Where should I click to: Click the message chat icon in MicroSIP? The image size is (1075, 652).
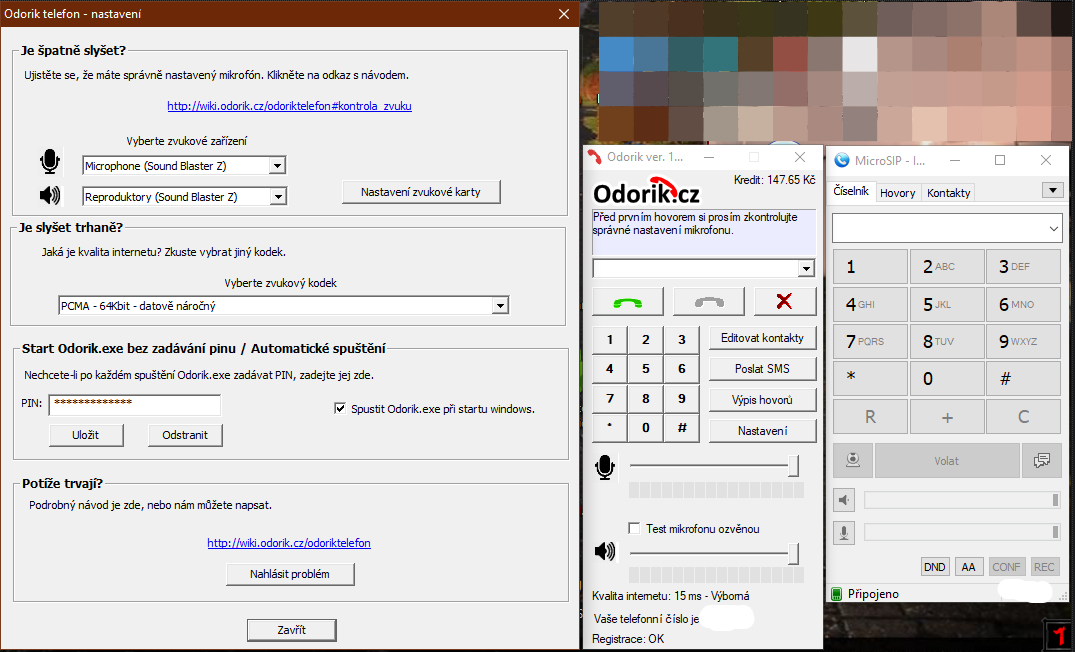(1041, 461)
